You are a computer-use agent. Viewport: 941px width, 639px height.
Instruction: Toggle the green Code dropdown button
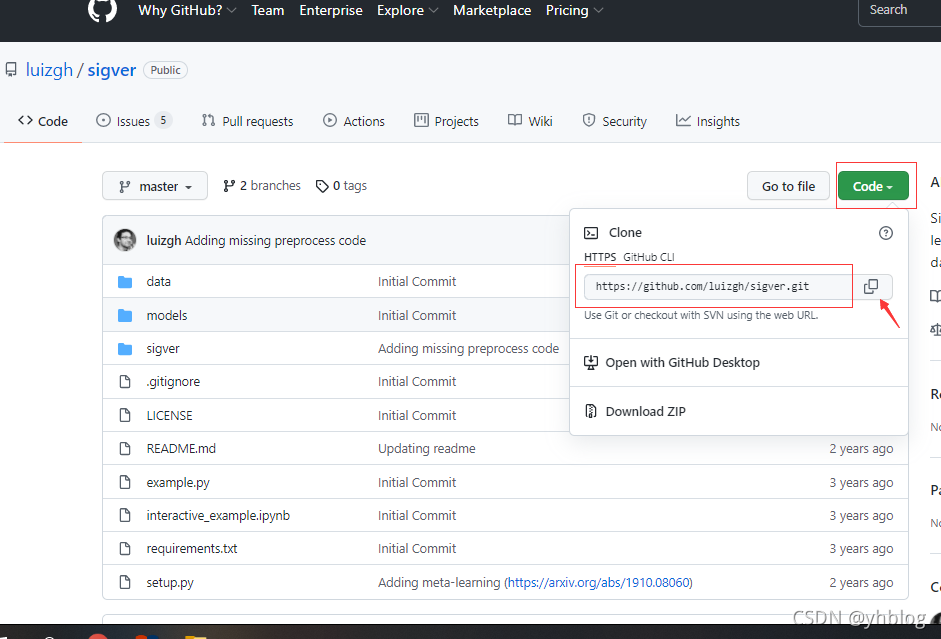coord(873,186)
